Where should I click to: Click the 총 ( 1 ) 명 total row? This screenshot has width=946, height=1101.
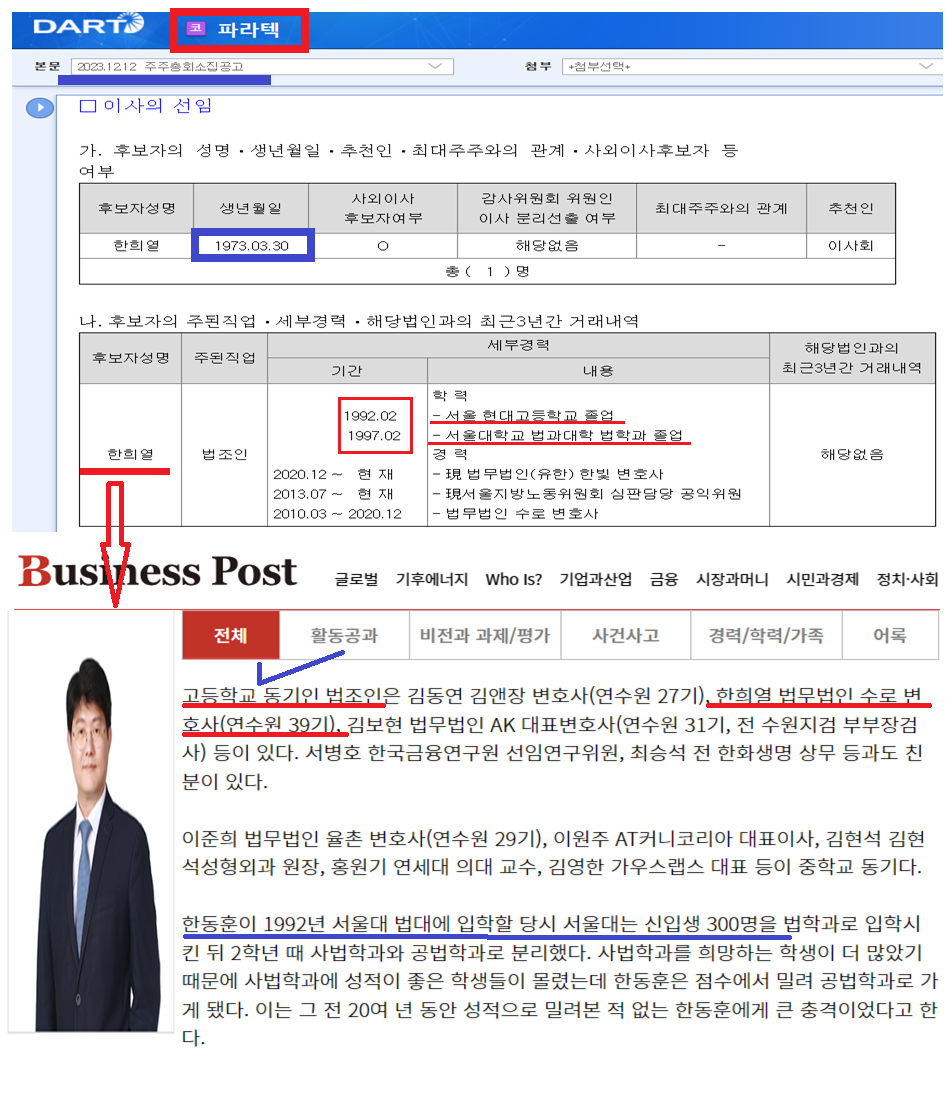(x=487, y=271)
